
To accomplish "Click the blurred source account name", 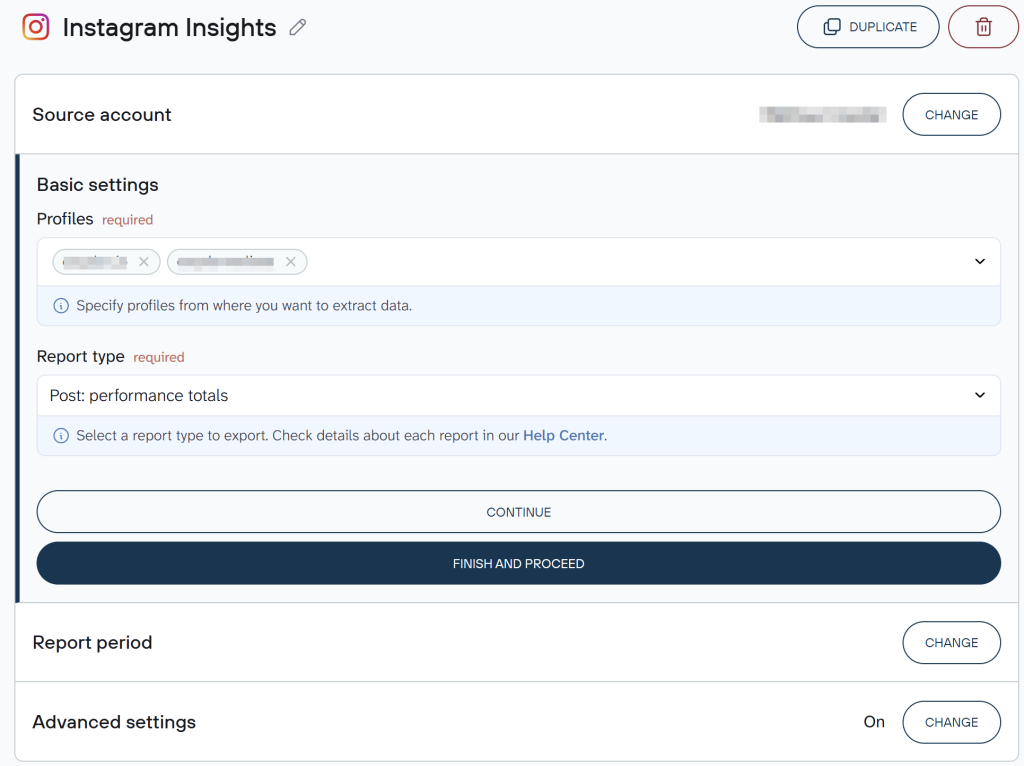I will (x=823, y=114).
